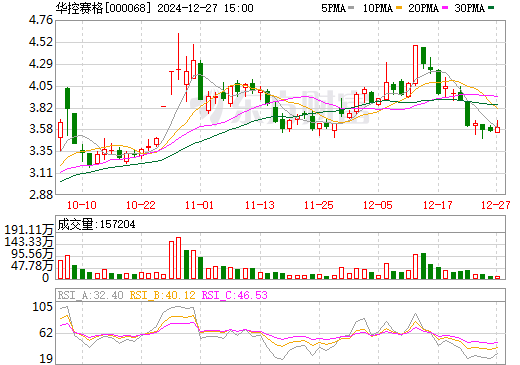Select the 12-17 date axis label

[x=438, y=205]
